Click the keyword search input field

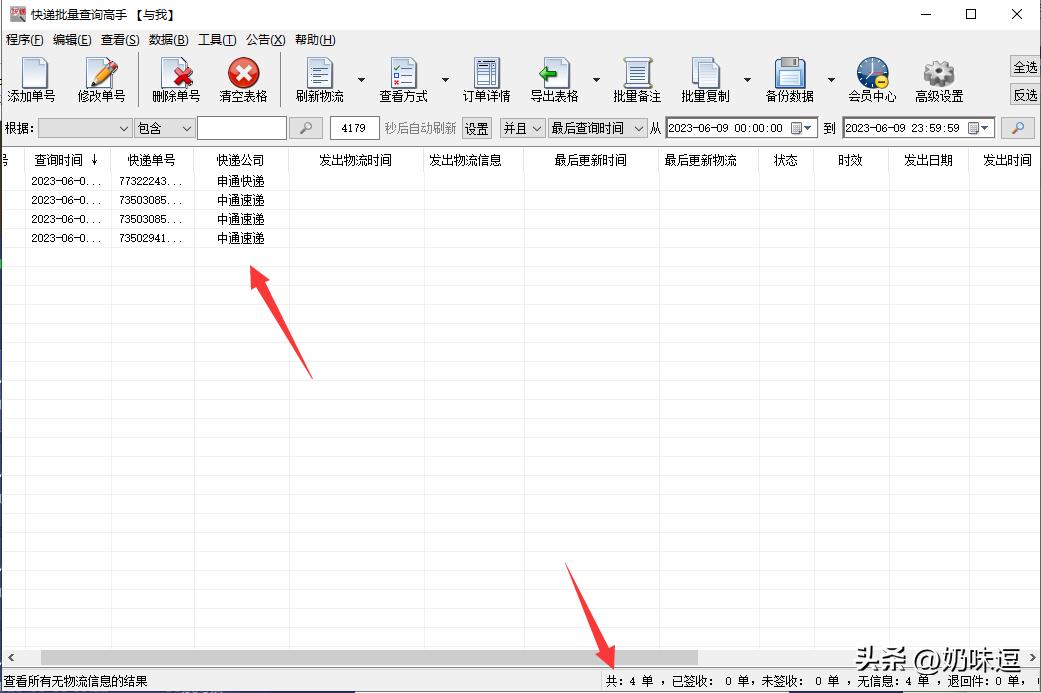point(242,128)
